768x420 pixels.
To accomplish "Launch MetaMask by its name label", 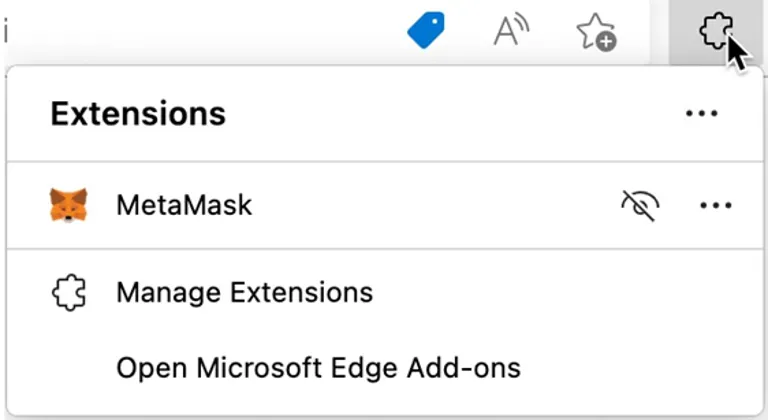I will click(x=184, y=205).
